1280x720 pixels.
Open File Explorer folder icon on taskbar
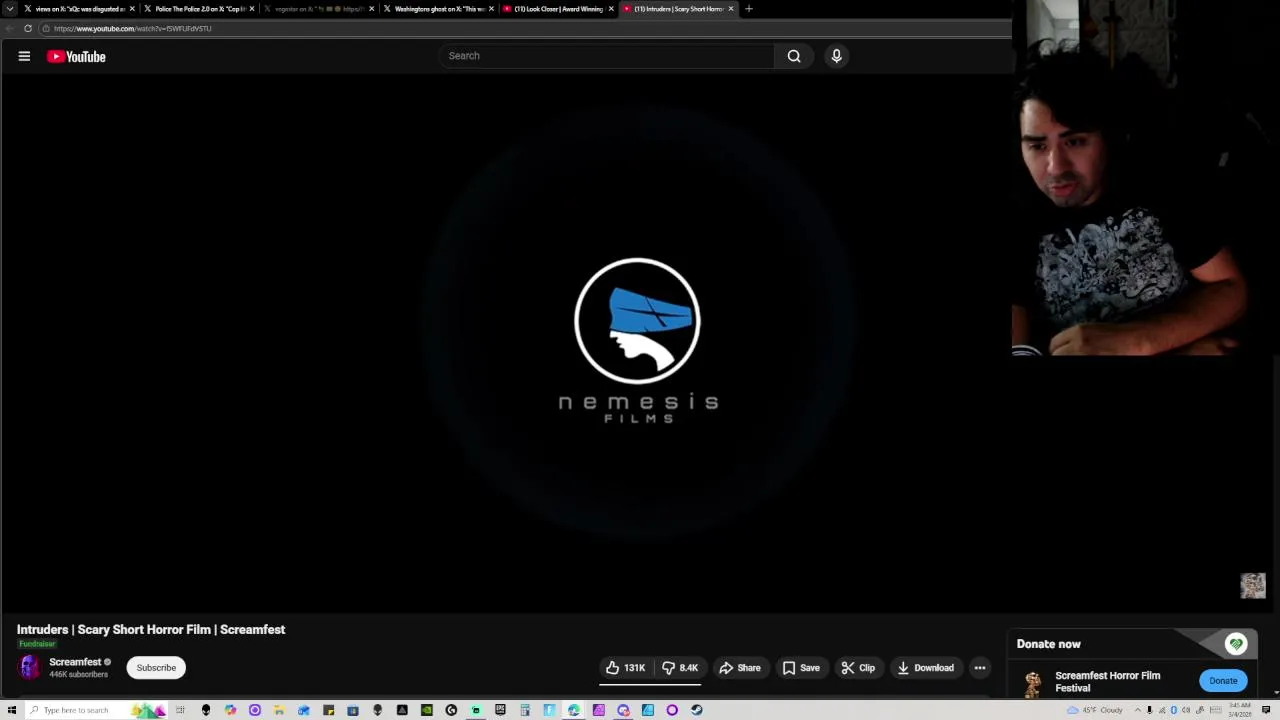[x=279, y=710]
